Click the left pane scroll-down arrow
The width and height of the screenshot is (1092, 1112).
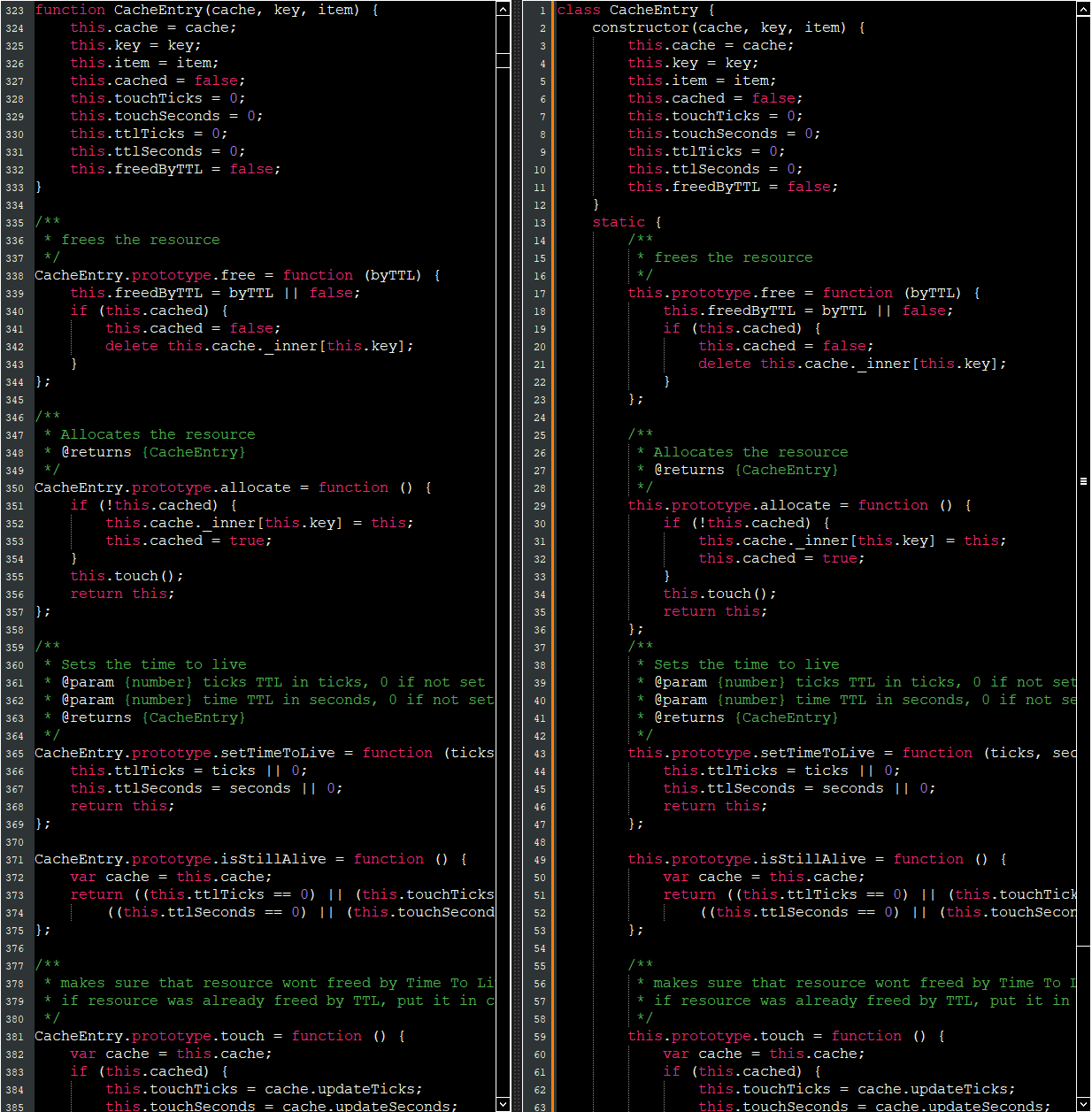point(503,1103)
